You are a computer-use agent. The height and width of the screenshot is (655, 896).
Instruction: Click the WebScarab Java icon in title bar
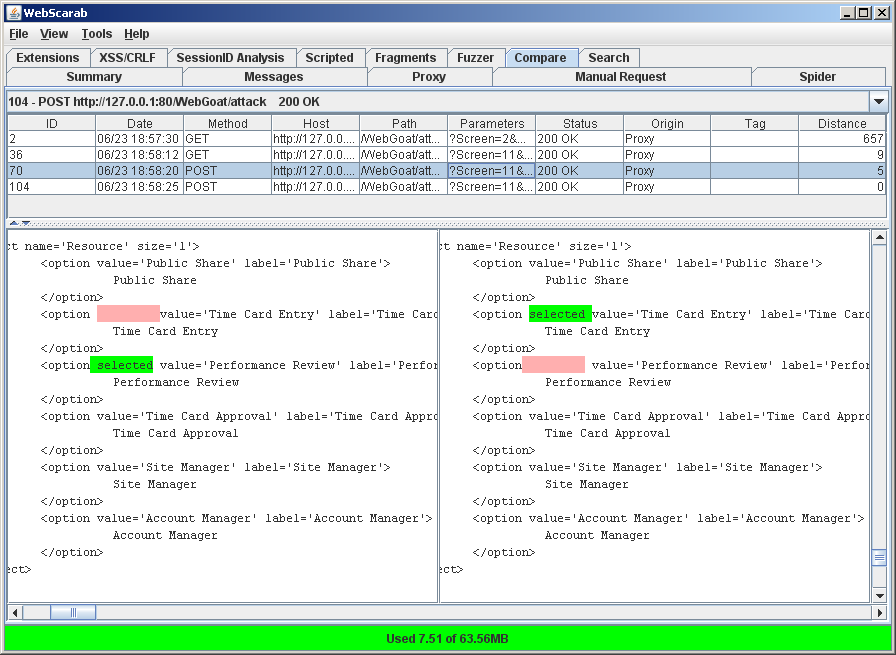tap(13, 12)
